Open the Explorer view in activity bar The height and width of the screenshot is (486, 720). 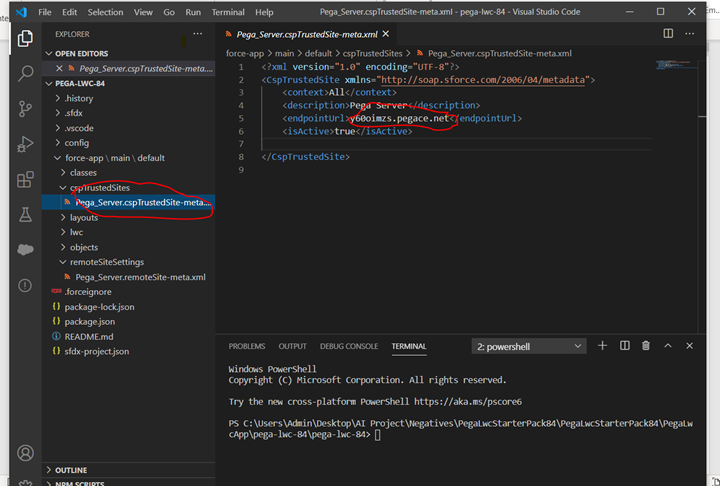point(25,38)
